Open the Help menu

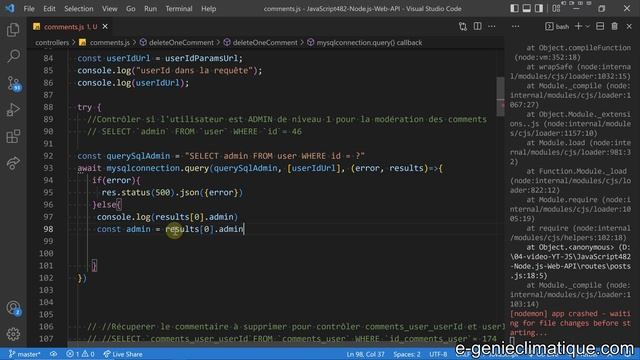(209, 9)
